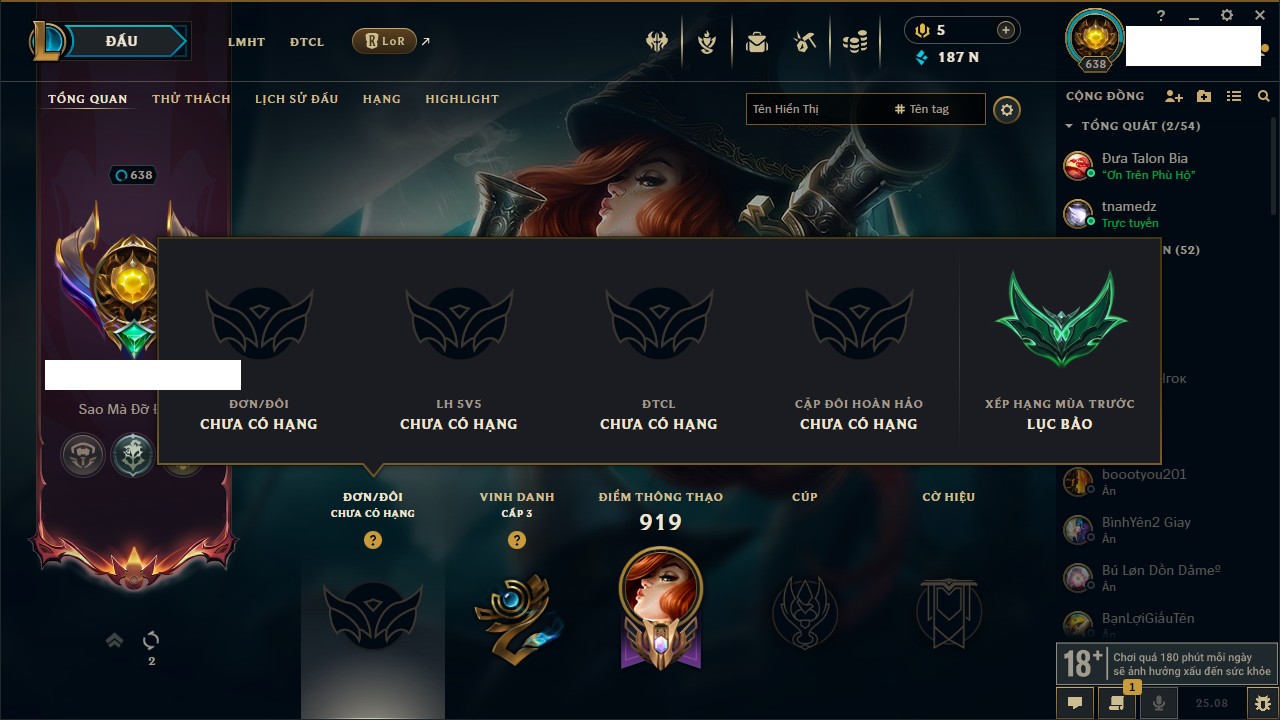1280x720 pixels.
Task: Toggle the microphone mute button
Action: click(x=1159, y=703)
